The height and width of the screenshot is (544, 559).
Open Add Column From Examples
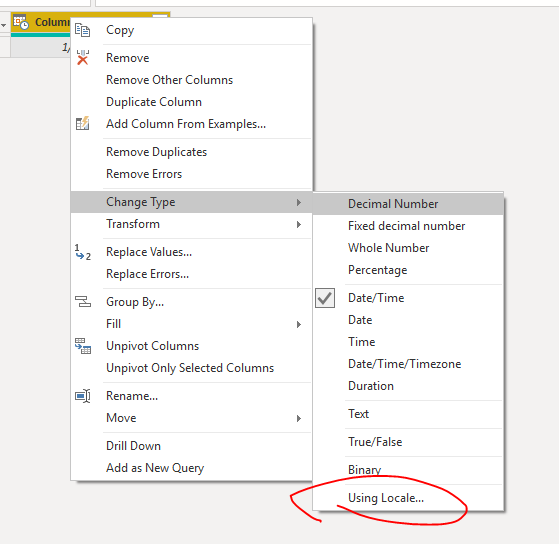pyautogui.click(x=191, y=124)
